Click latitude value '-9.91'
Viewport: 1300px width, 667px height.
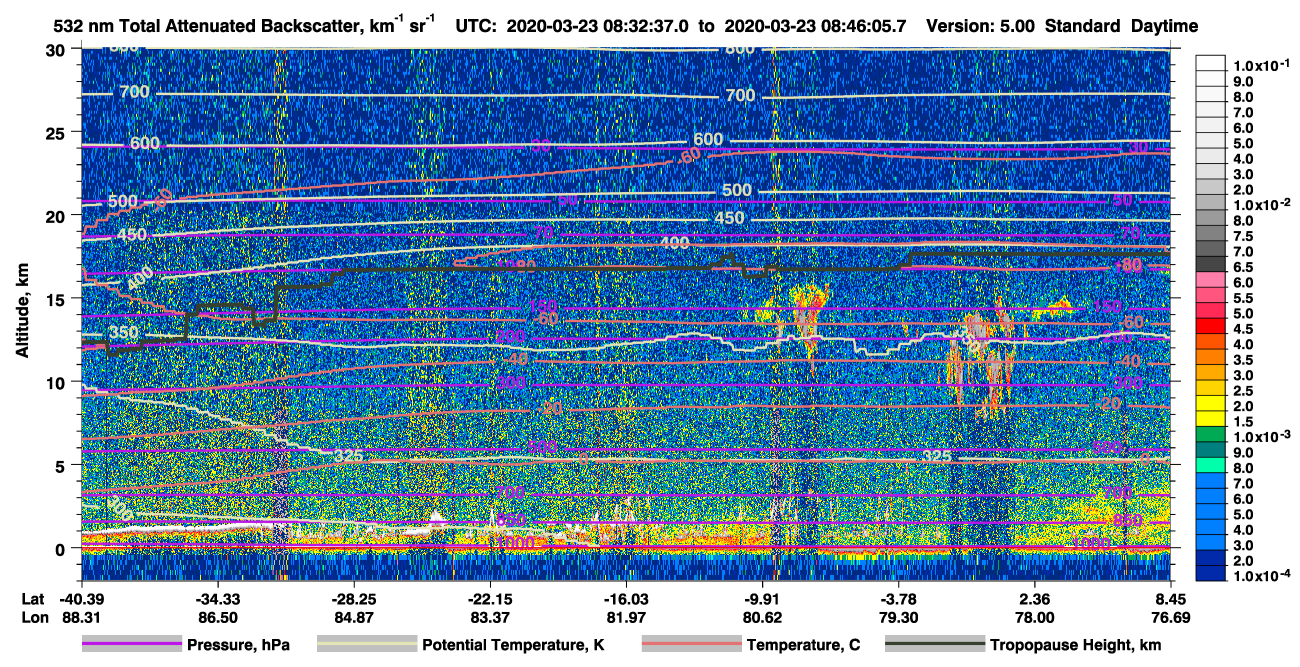pyautogui.click(x=763, y=600)
